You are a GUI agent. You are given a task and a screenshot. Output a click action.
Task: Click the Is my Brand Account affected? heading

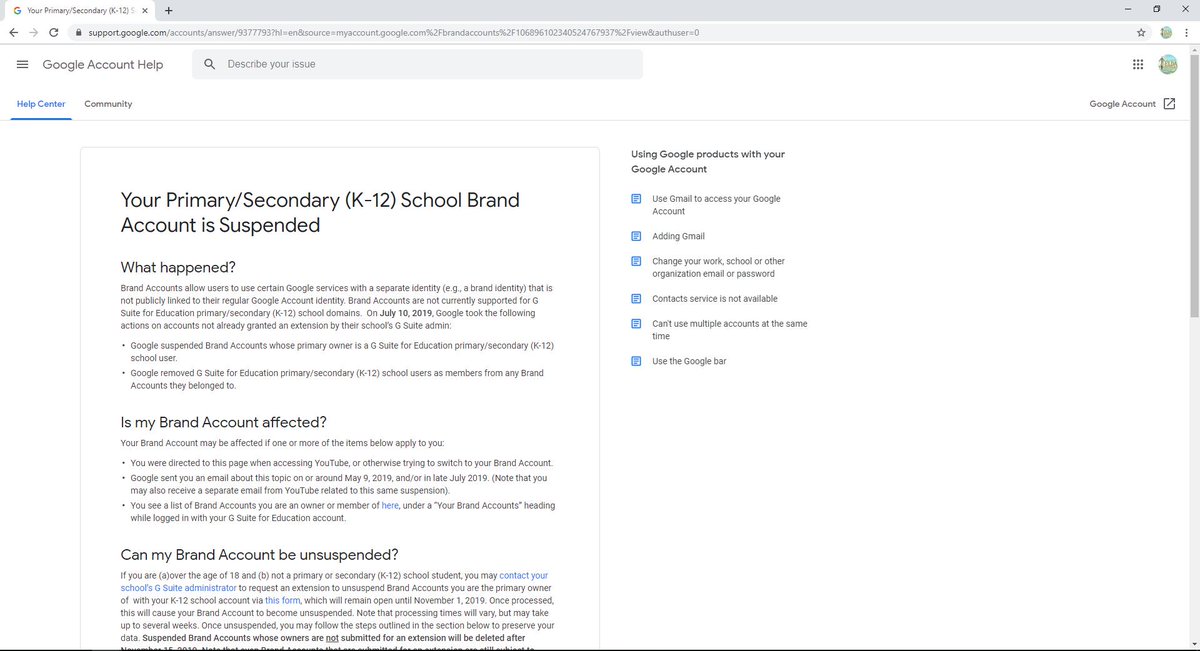[223, 422]
